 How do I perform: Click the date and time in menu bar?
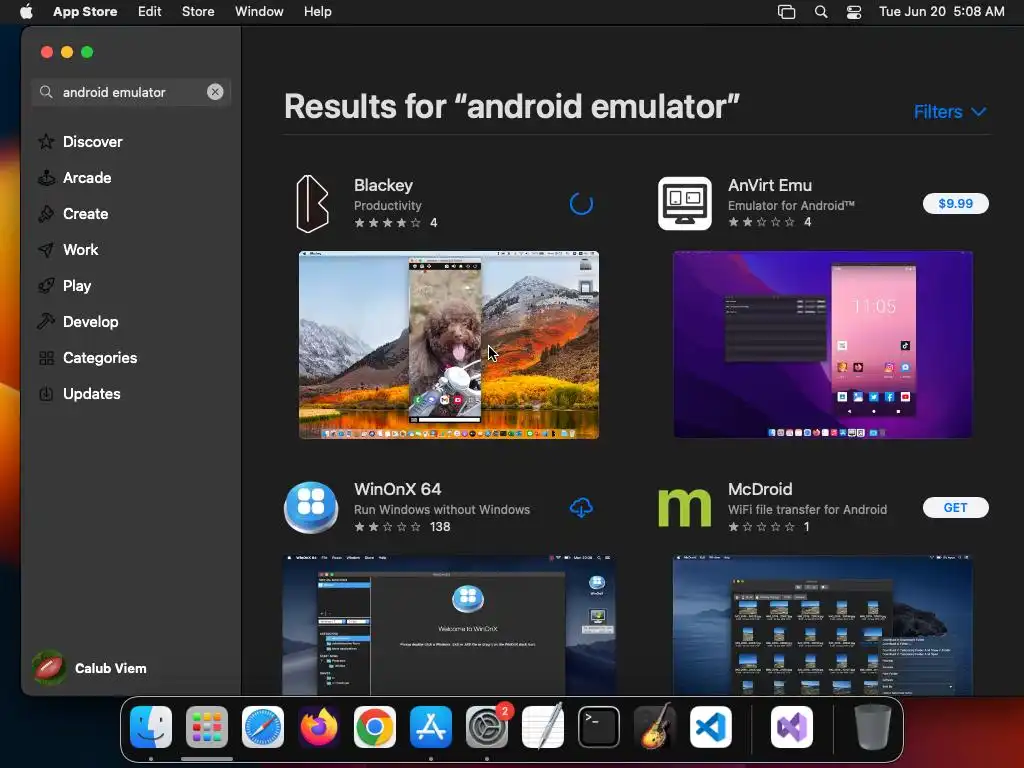(x=942, y=12)
